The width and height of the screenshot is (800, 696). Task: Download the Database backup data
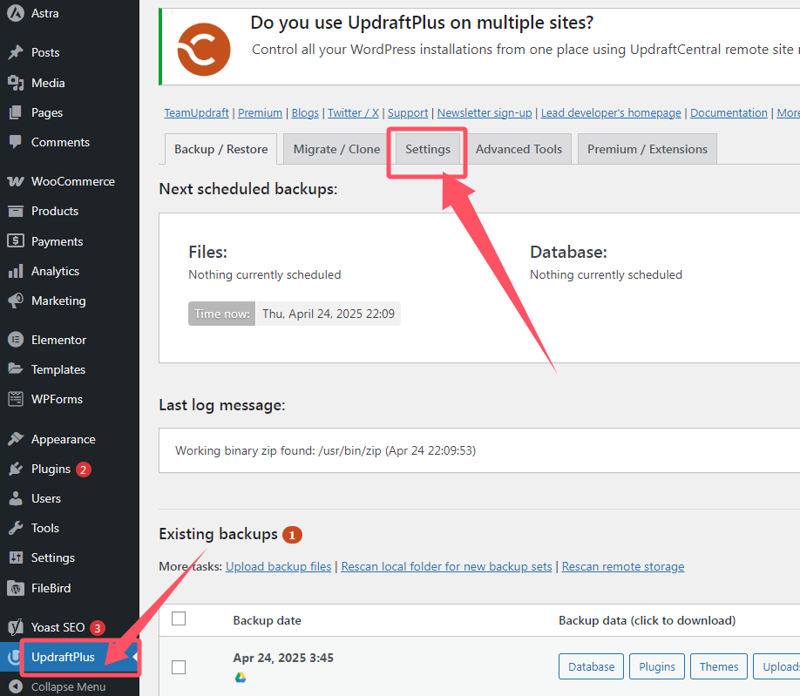pos(591,667)
